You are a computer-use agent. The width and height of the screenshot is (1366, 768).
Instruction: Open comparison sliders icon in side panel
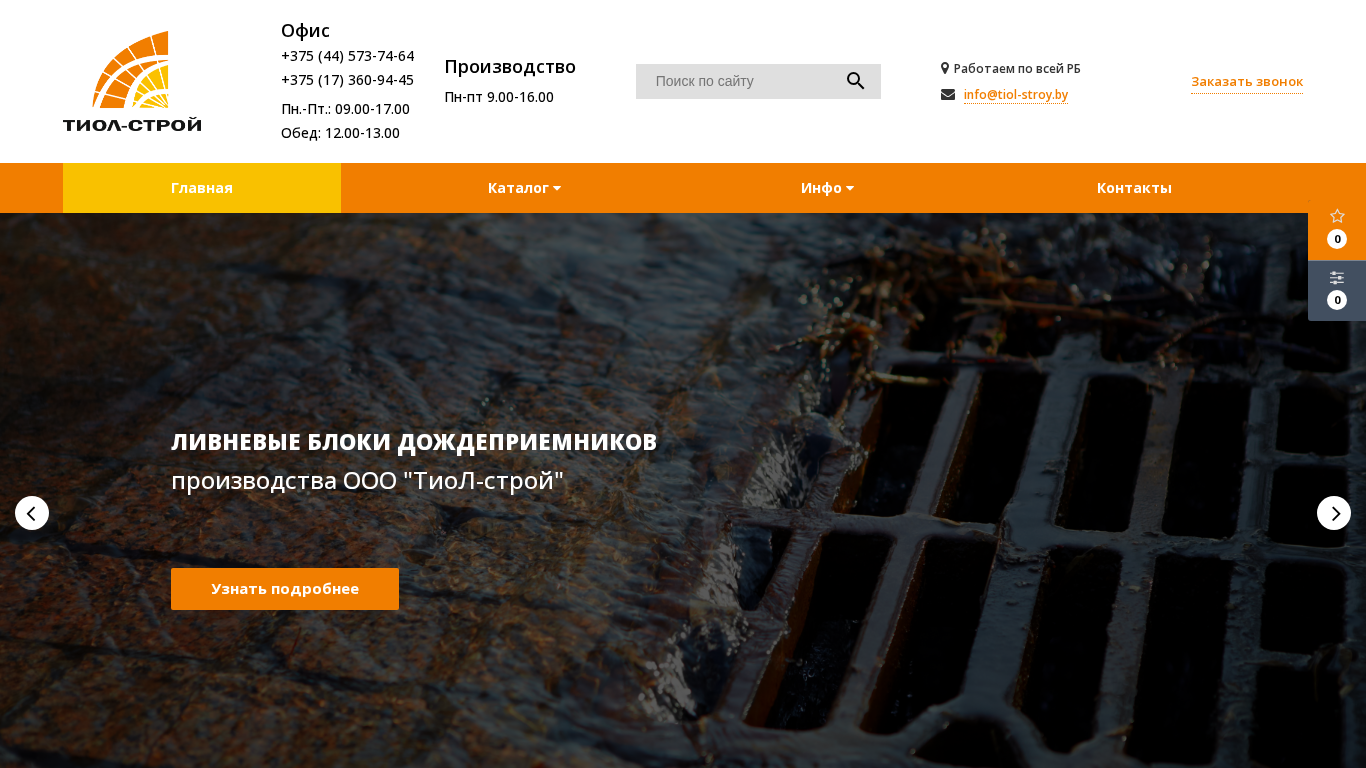tap(1337, 278)
